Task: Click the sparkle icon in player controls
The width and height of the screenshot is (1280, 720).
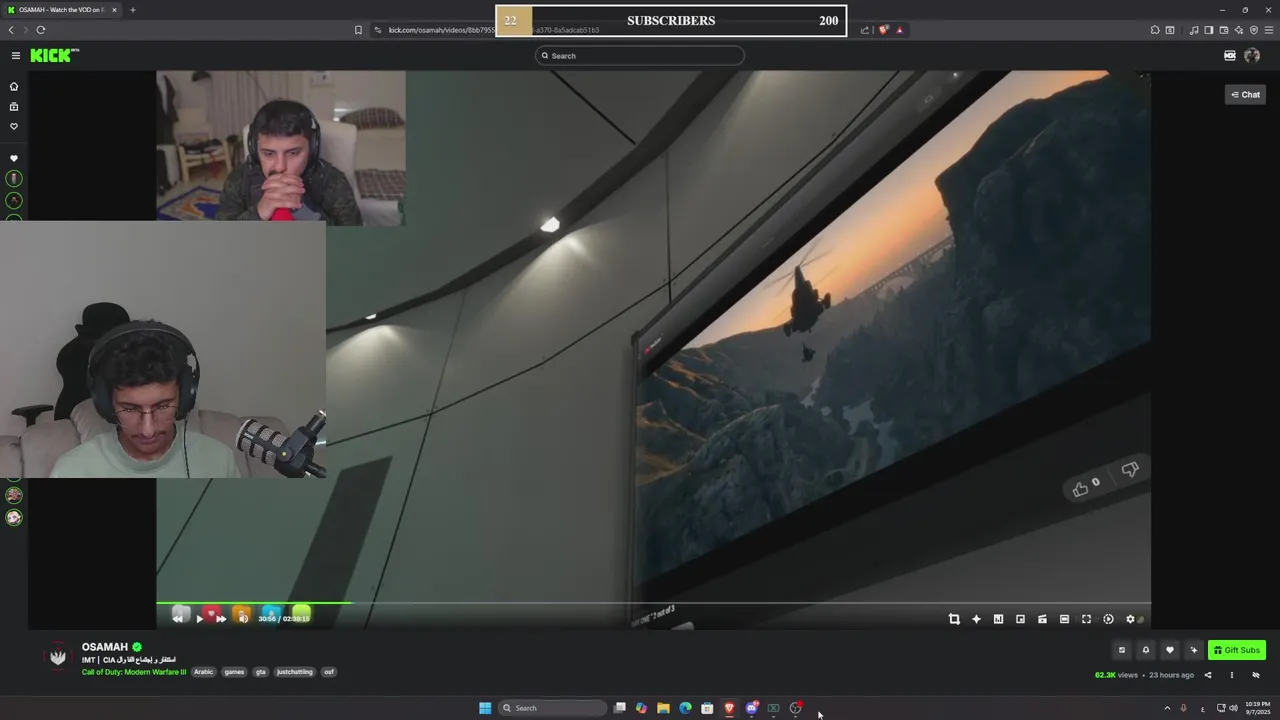Action: (x=976, y=619)
